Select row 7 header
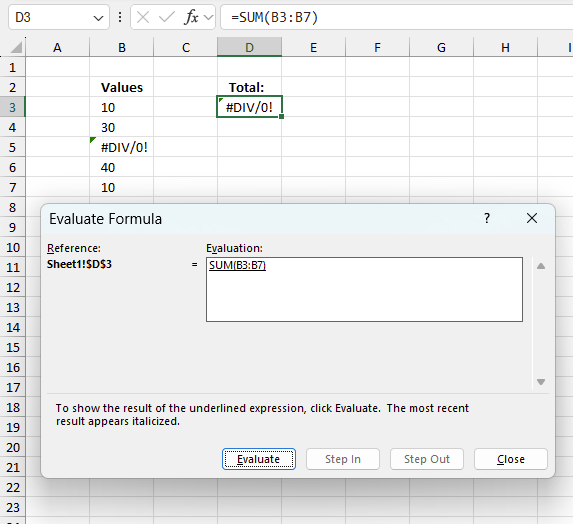Image resolution: width=573 pixels, height=524 pixels. pos(12,187)
